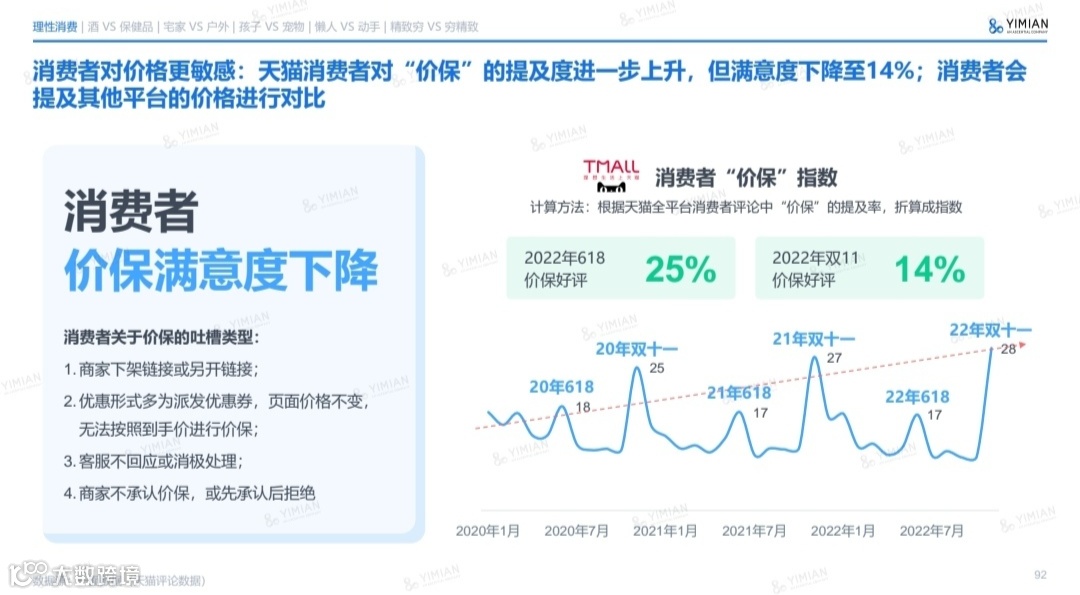Click the TMALL logo above the chart

[611, 176]
